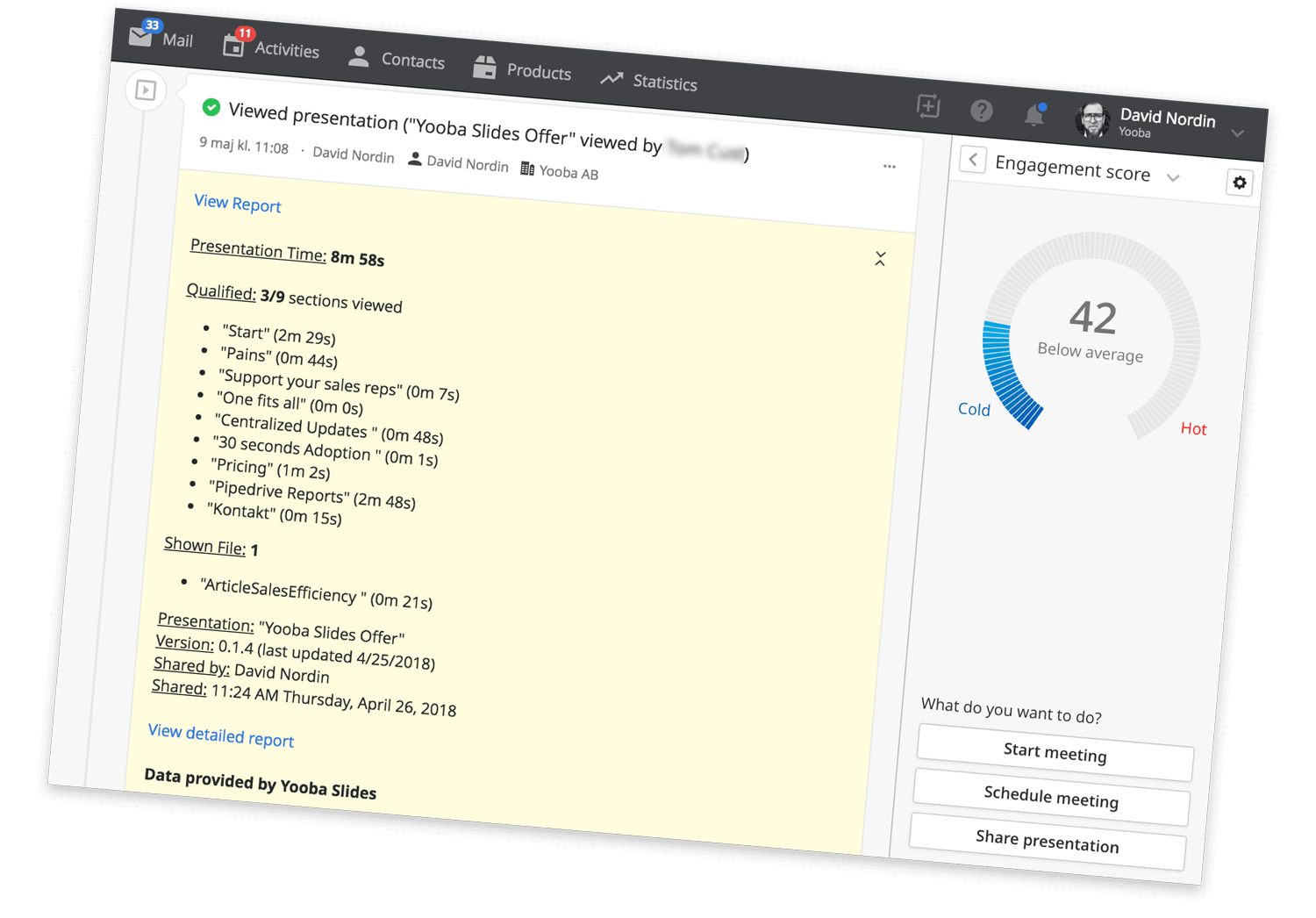Click the Activities calendar icon with badge 11
The width and height of the screenshot is (1316, 918).
pyautogui.click(x=234, y=44)
